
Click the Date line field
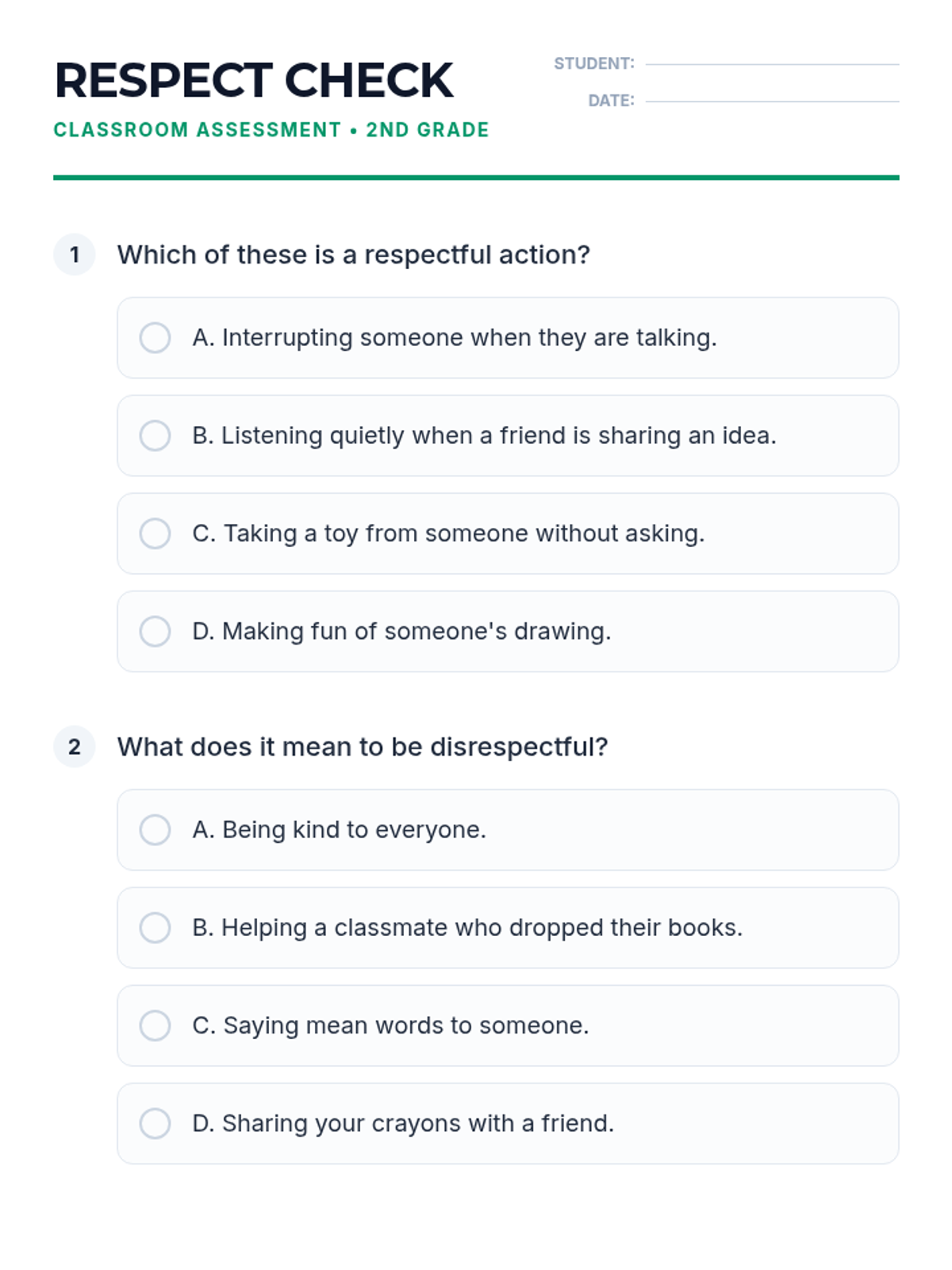[772, 101]
